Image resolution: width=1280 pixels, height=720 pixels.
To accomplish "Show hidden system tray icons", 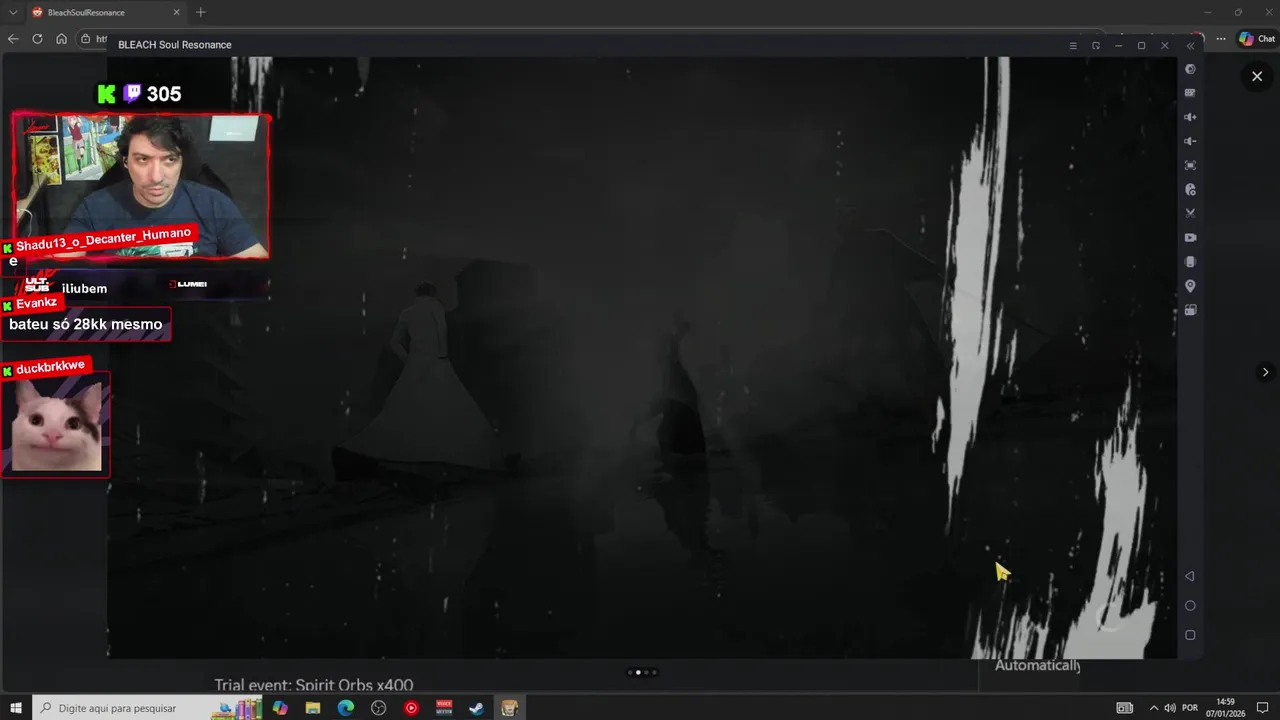I will (x=1154, y=708).
